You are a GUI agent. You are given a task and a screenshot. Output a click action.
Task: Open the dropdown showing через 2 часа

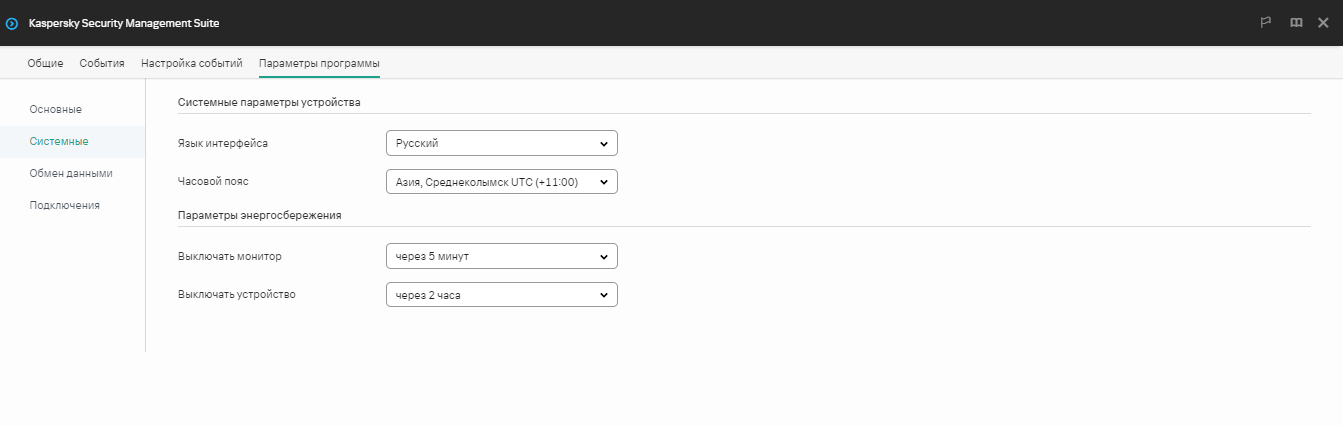coord(501,295)
